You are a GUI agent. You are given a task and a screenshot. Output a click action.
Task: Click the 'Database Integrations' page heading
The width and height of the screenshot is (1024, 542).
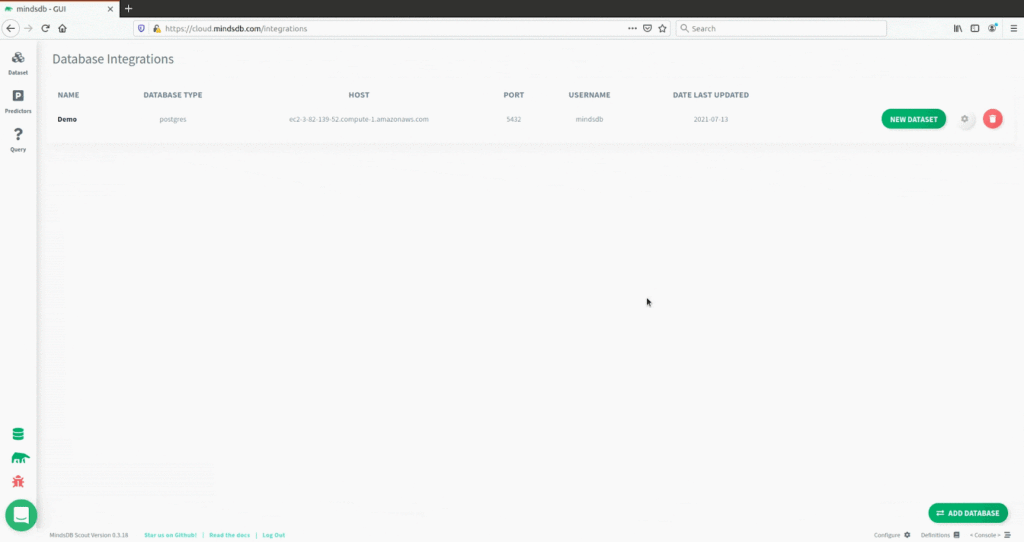[113, 59]
